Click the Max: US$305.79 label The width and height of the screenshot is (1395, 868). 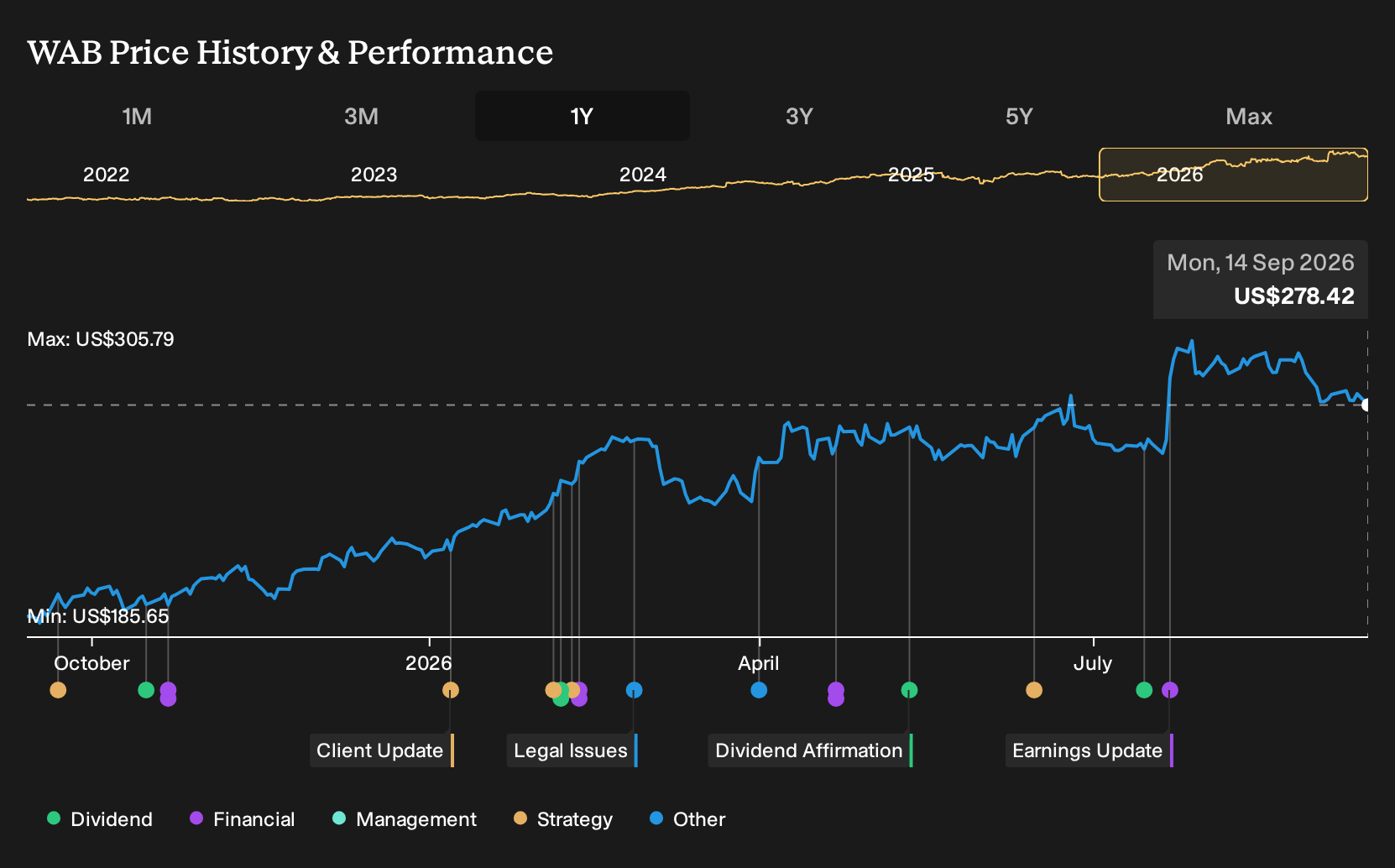click(x=101, y=339)
